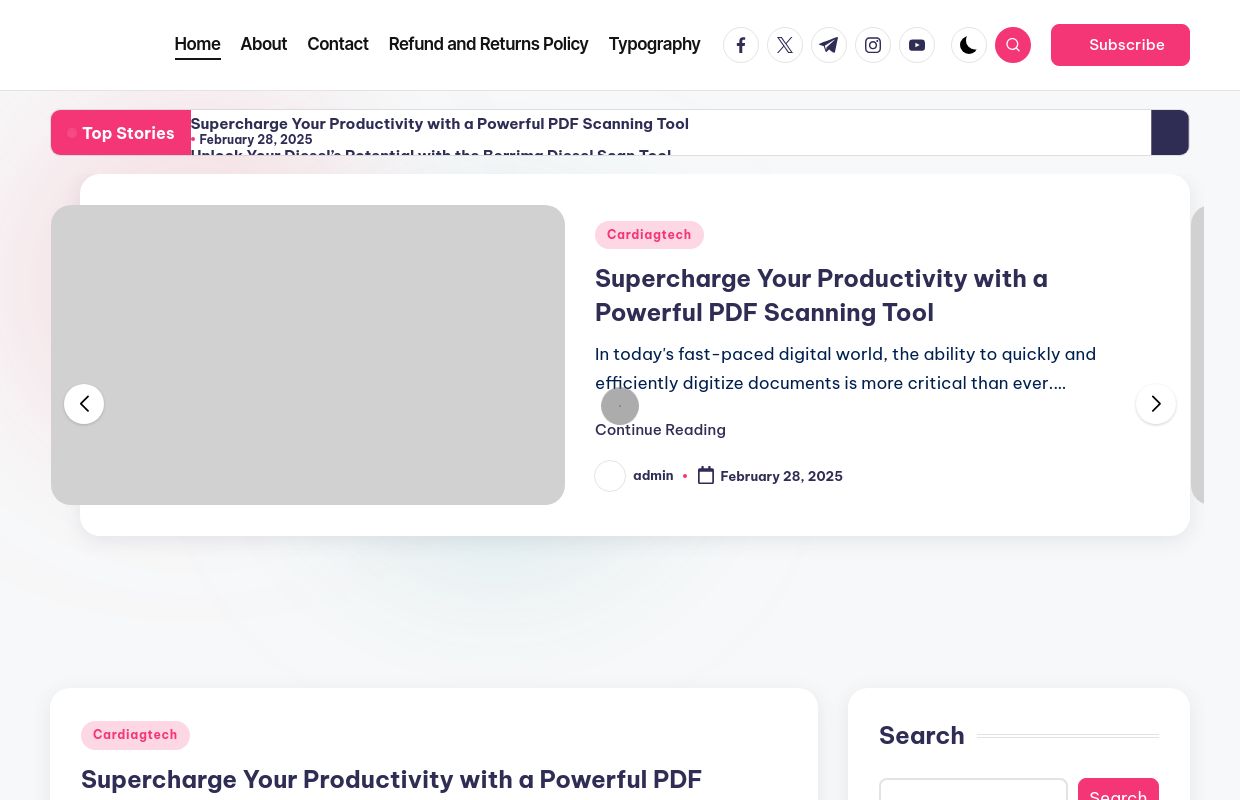Click the Subscribe button

(1120, 45)
